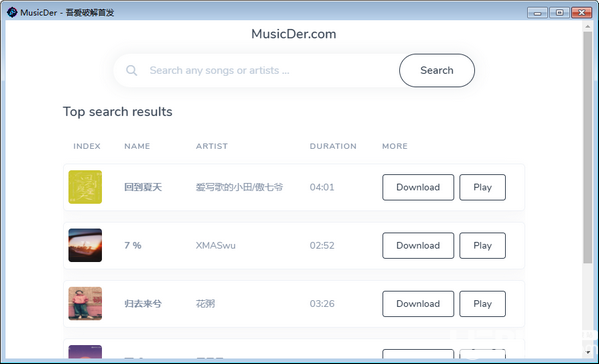Click the magnifier icon in search bar
The height and width of the screenshot is (364, 599).
pyautogui.click(x=131, y=70)
